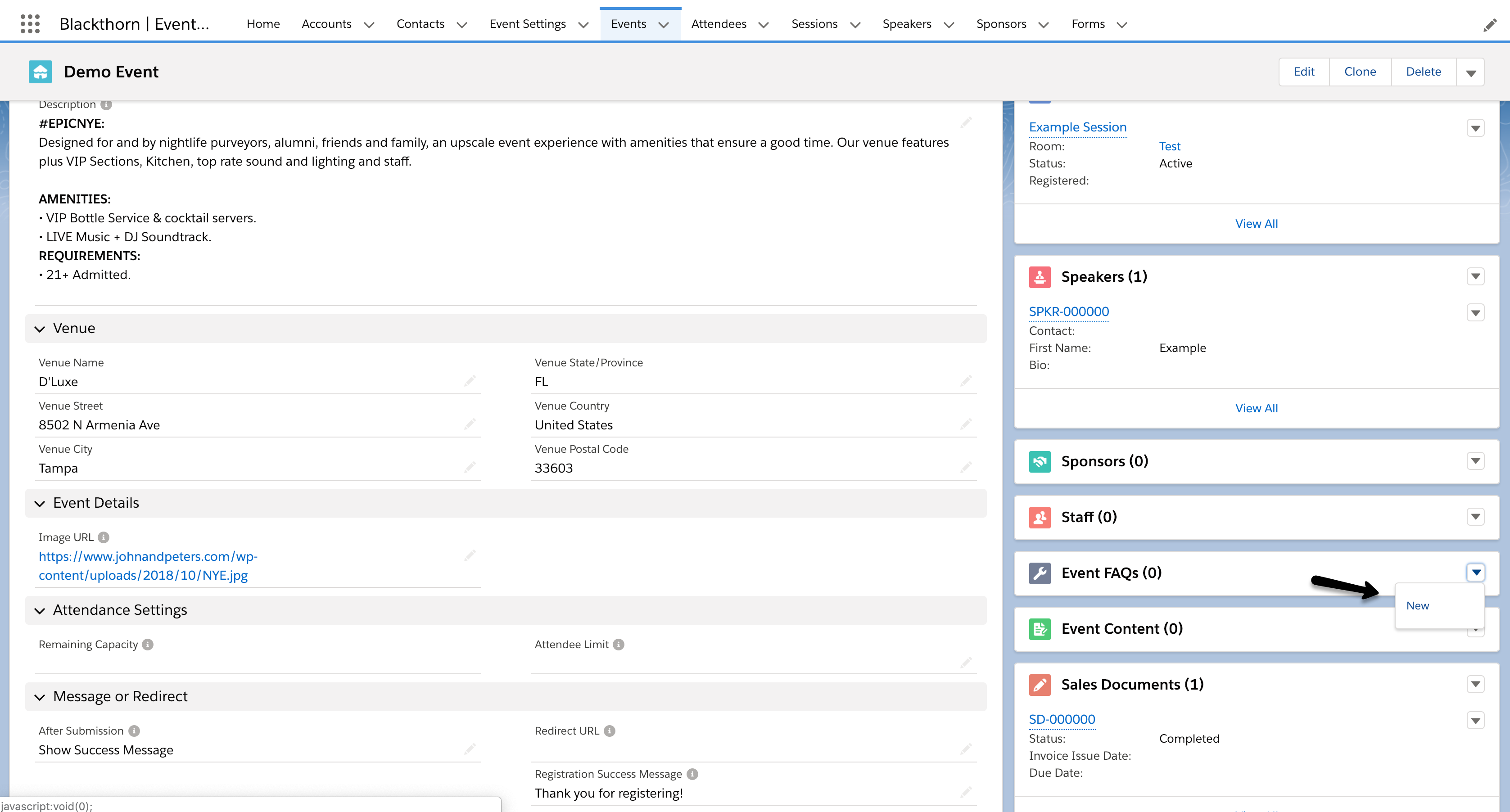Edit the Venue City field pencil
Screen dimensions: 1510x812
470,468
